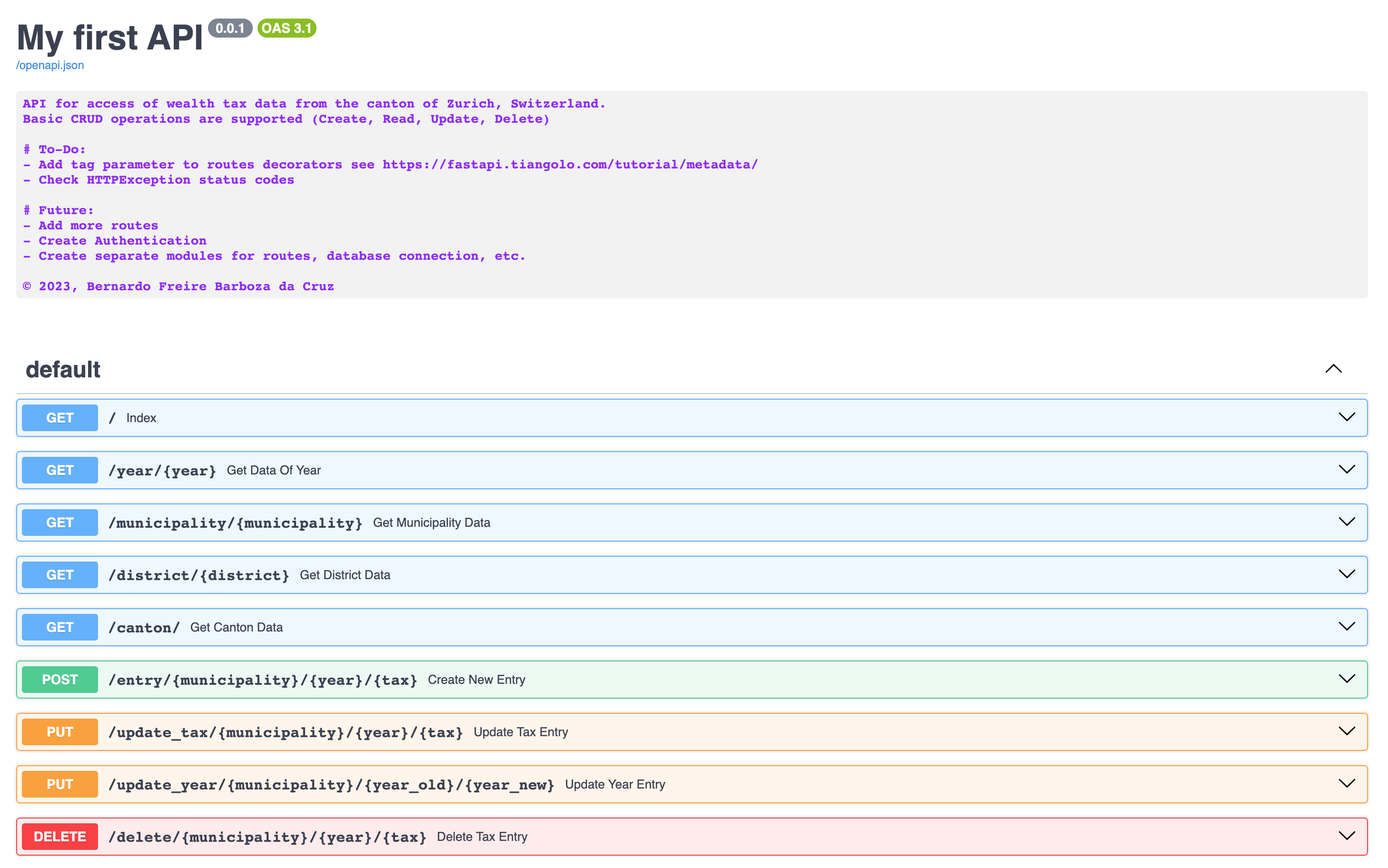
Task: Select the GET badge on the Index route
Action: [x=59, y=417]
